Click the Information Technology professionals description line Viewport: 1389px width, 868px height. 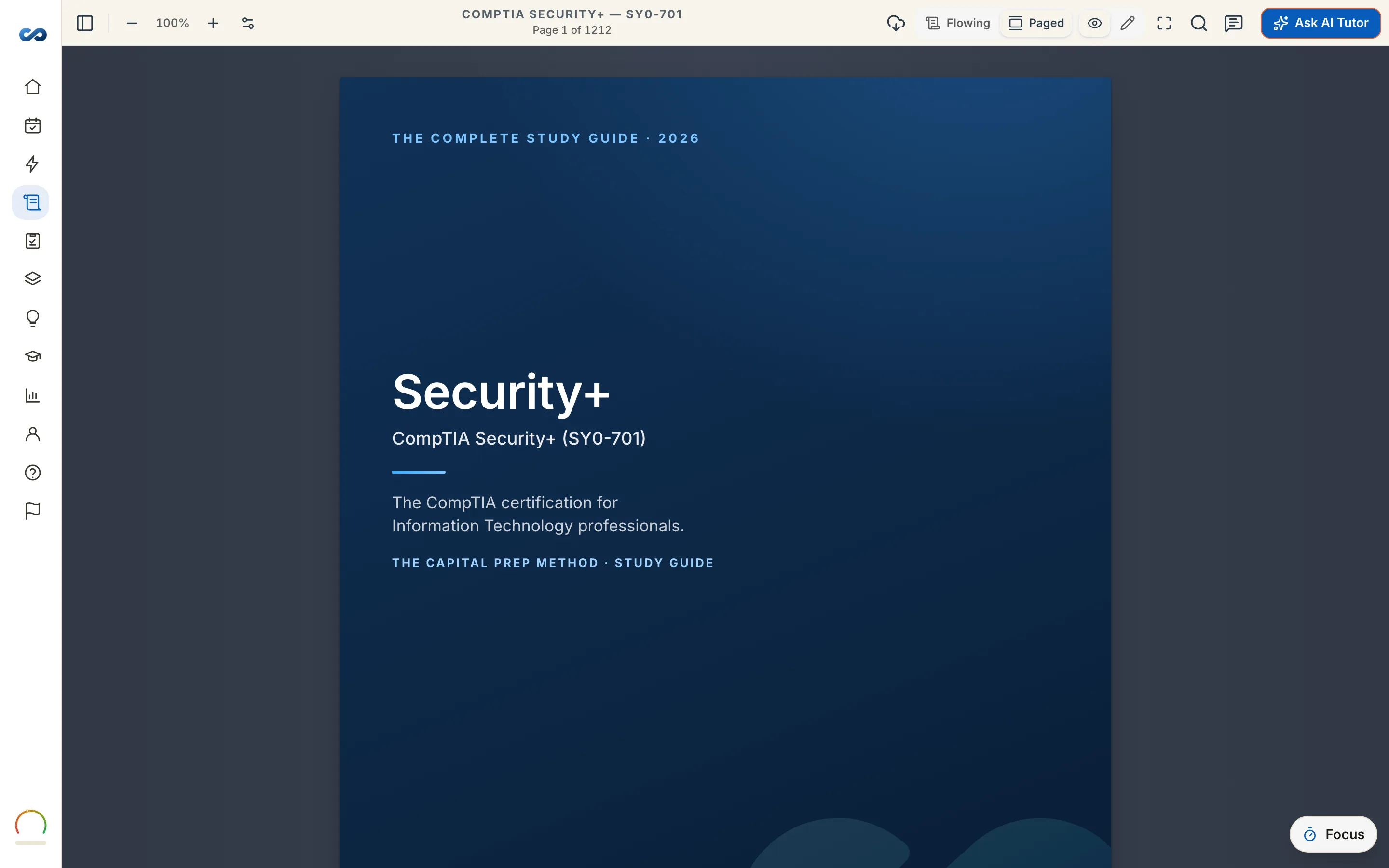(x=538, y=526)
